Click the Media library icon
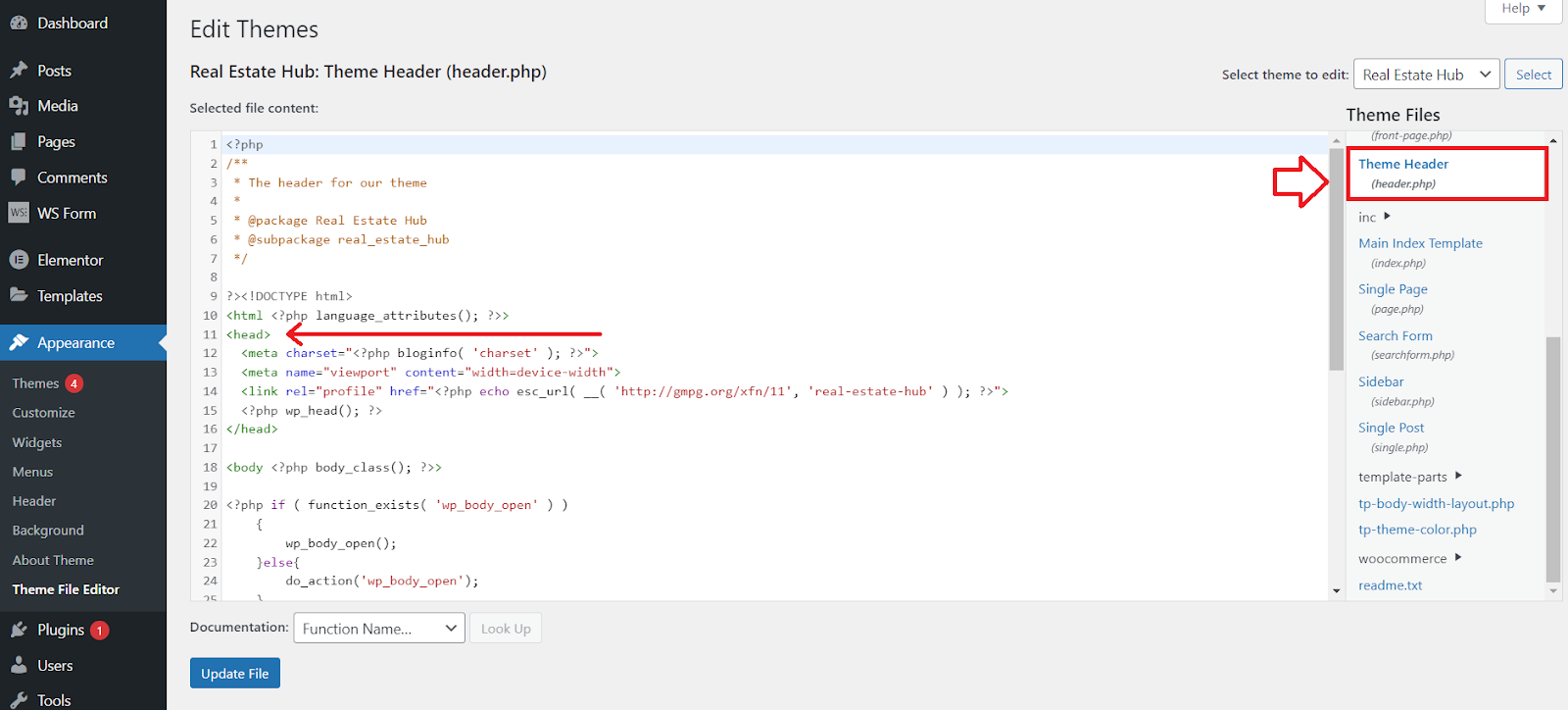The image size is (1568, 710). point(19,106)
